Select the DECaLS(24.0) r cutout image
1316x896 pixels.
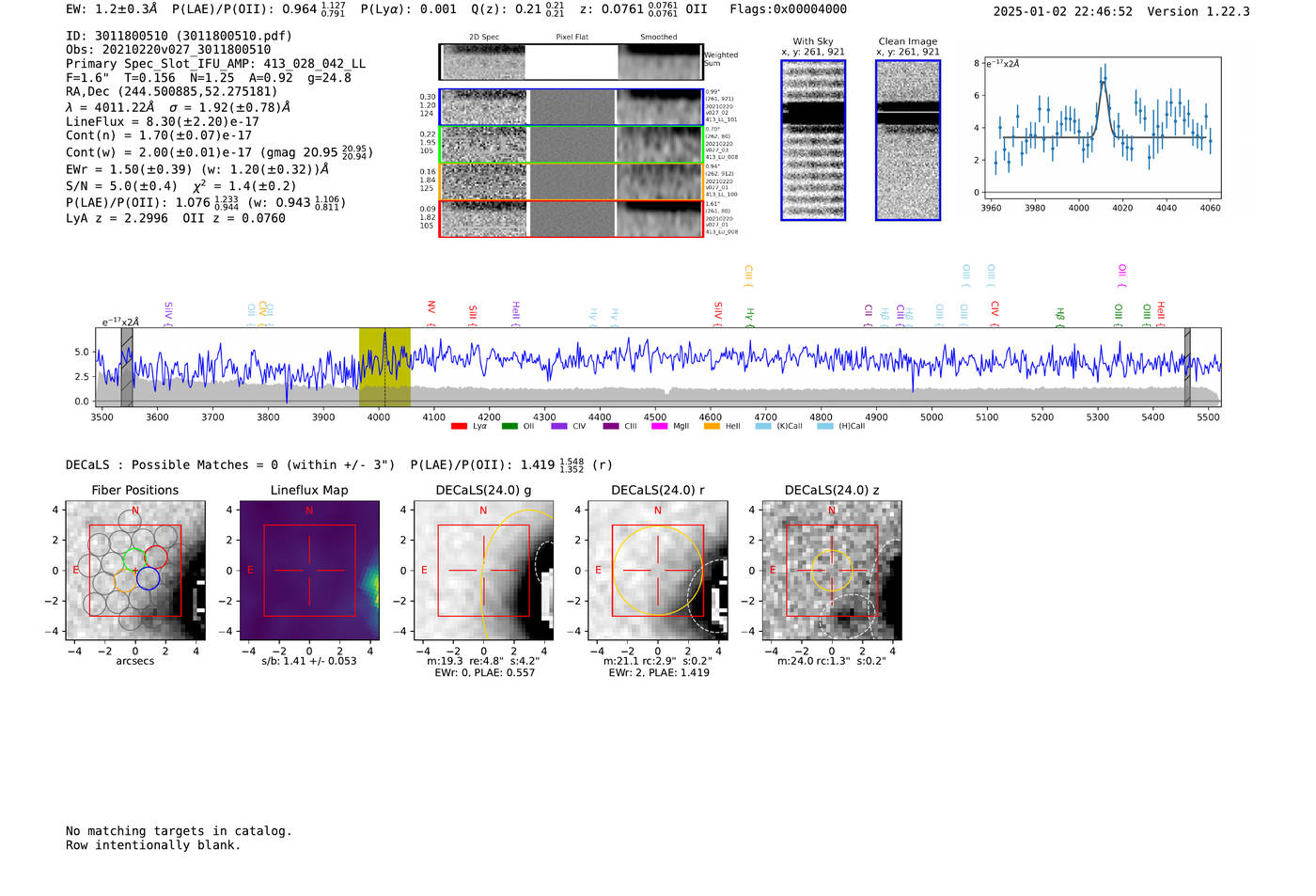tap(657, 571)
